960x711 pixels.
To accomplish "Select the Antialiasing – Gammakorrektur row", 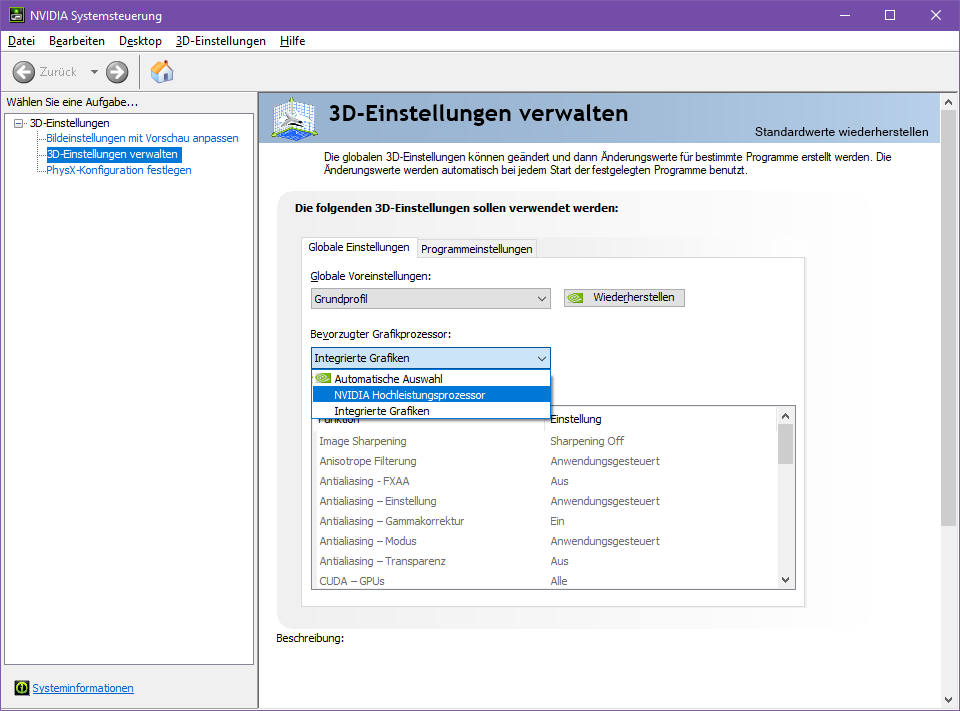I will point(545,521).
